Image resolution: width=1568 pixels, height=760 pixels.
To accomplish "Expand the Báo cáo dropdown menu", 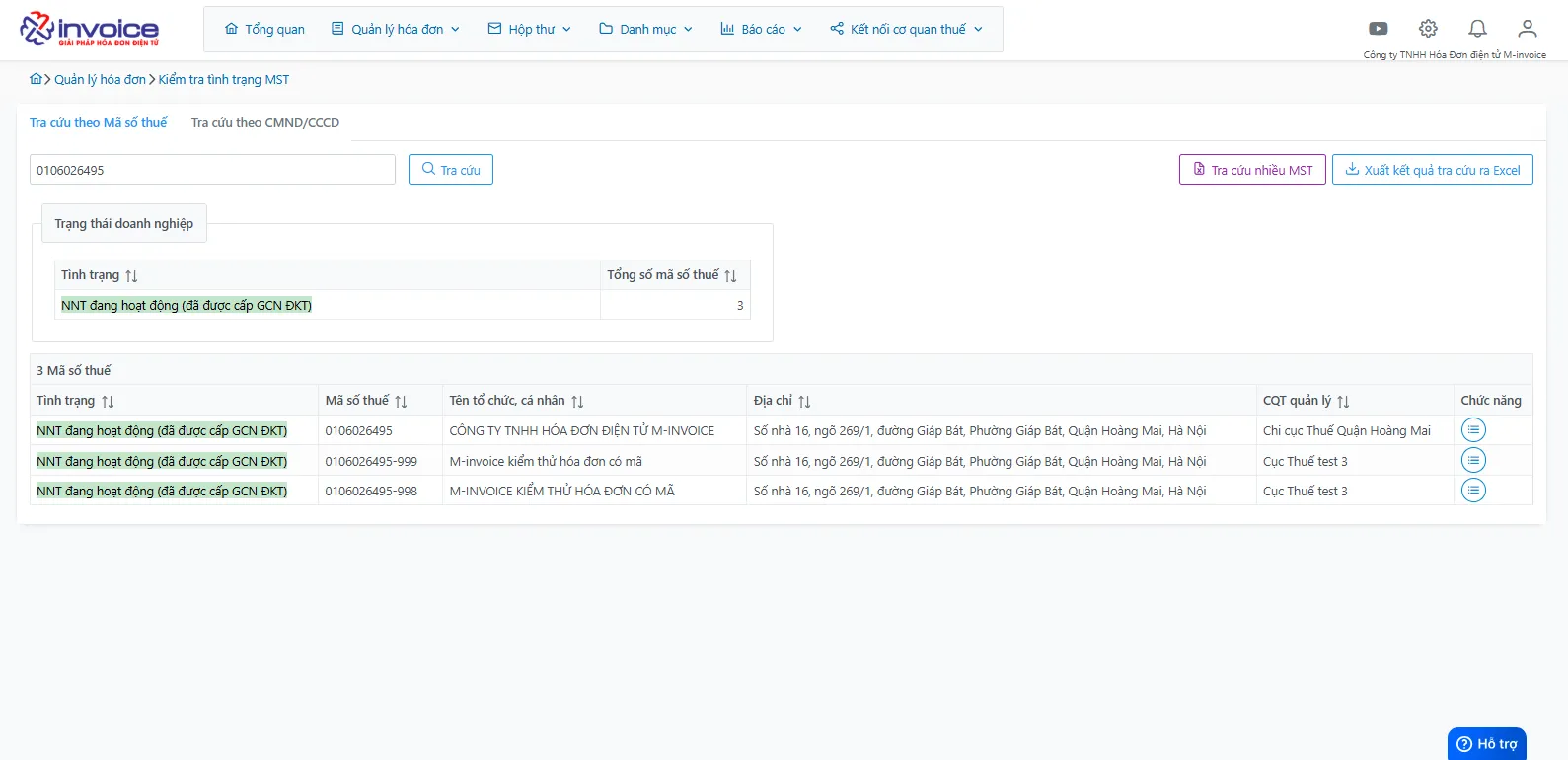I will point(762,29).
